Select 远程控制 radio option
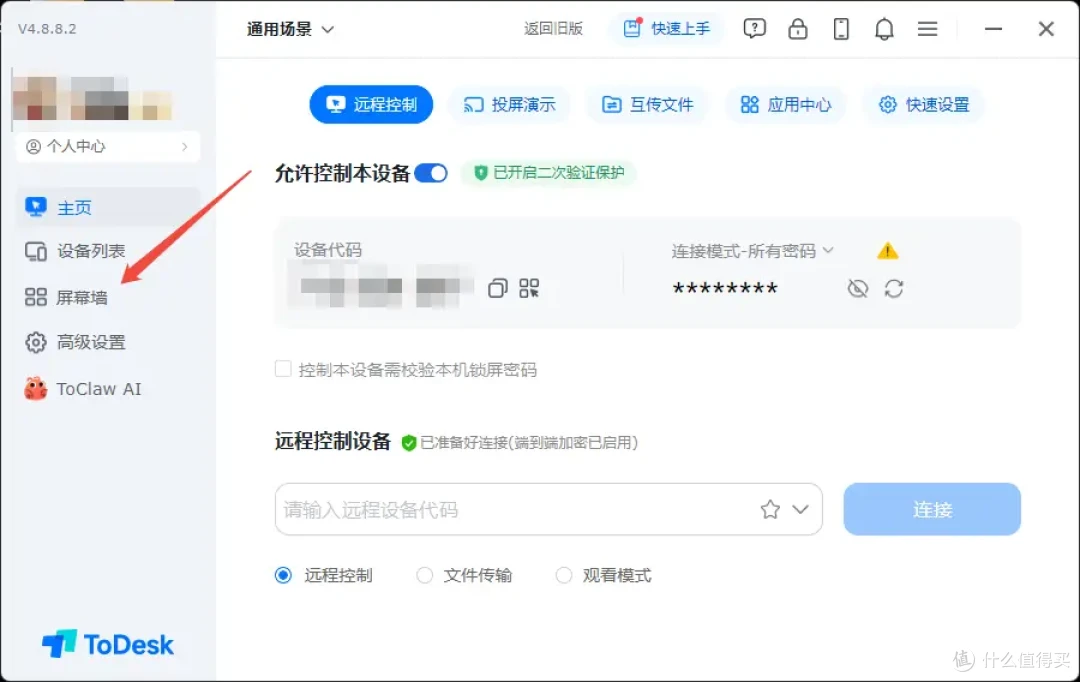The image size is (1080, 682). [283, 575]
